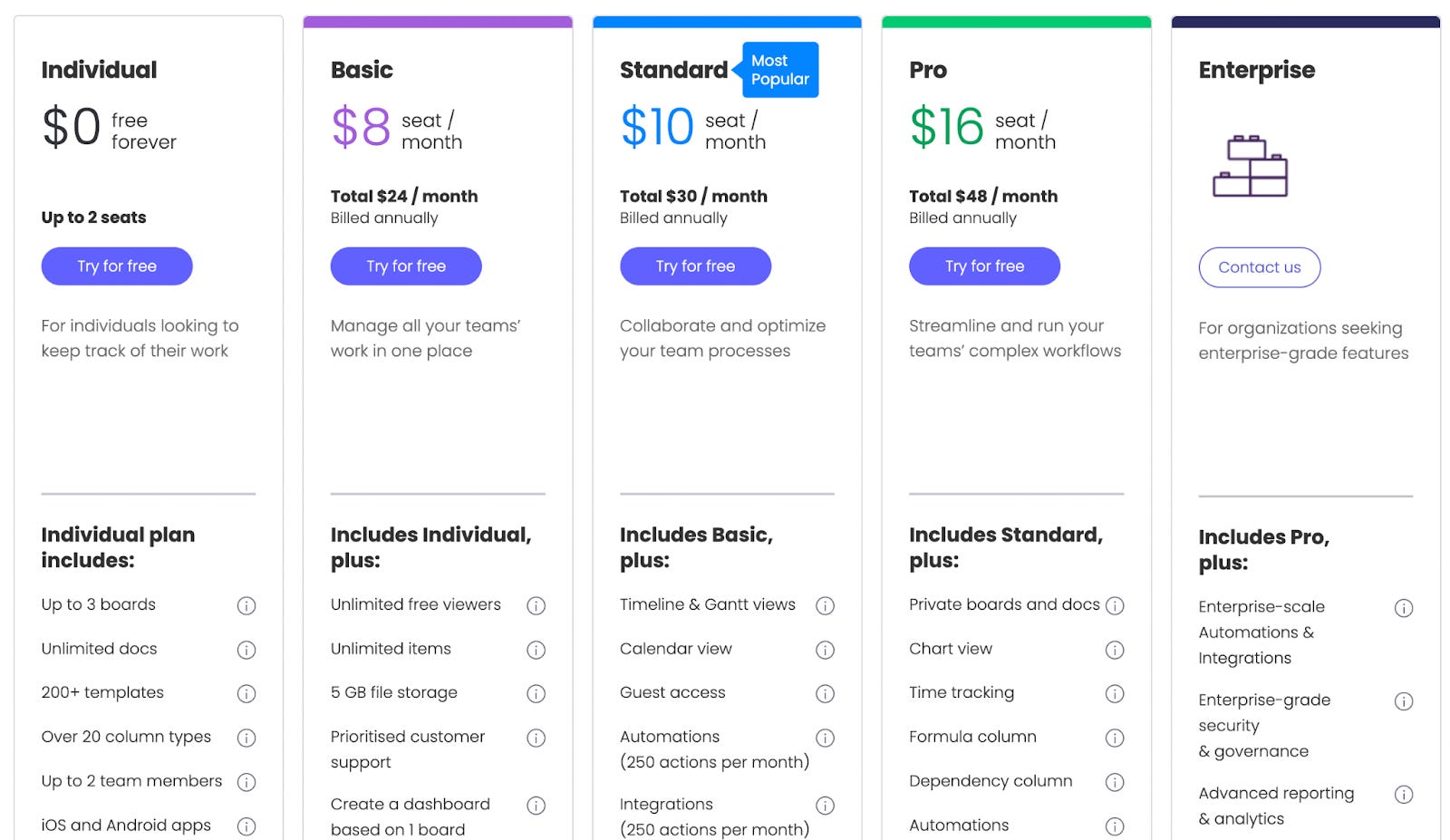The height and width of the screenshot is (840, 1450).
Task: Click info icon next to Time tracking
Action: (x=1115, y=693)
